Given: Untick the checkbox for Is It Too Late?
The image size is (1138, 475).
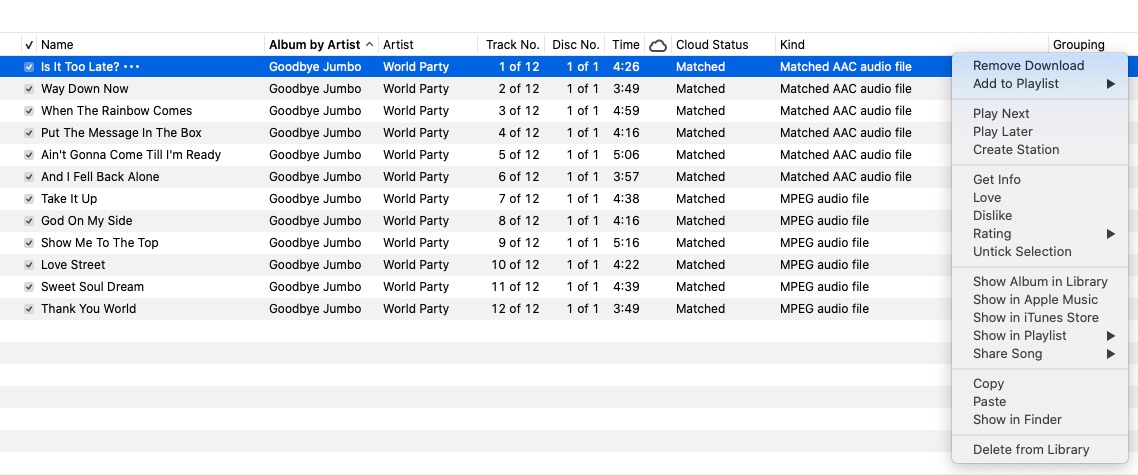Looking at the screenshot, I should click(29, 67).
